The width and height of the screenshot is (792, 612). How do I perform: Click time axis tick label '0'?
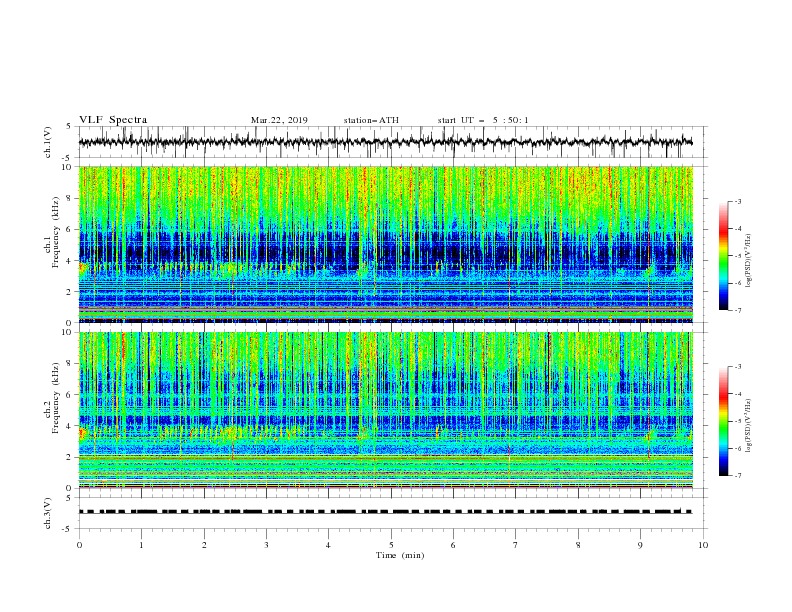(x=79, y=545)
